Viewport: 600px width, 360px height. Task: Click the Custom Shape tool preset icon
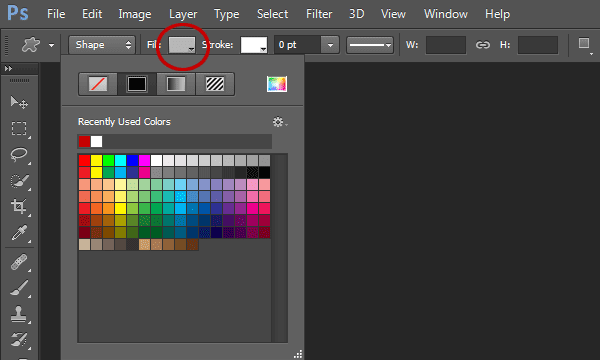point(31,45)
